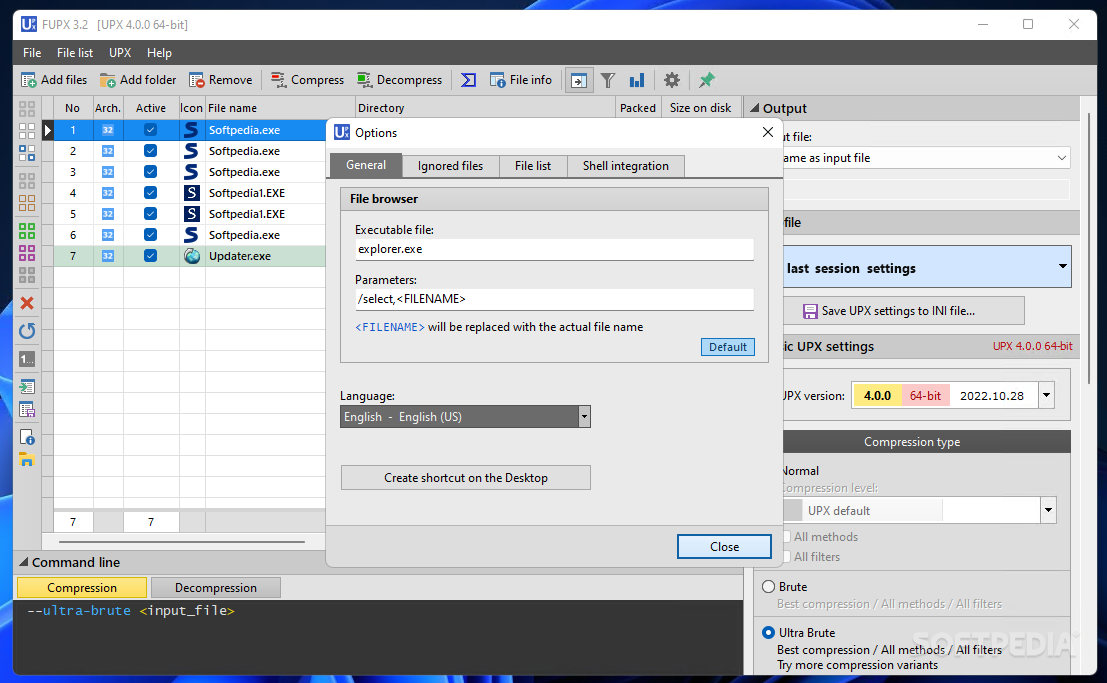Open the File list menu

(75, 53)
